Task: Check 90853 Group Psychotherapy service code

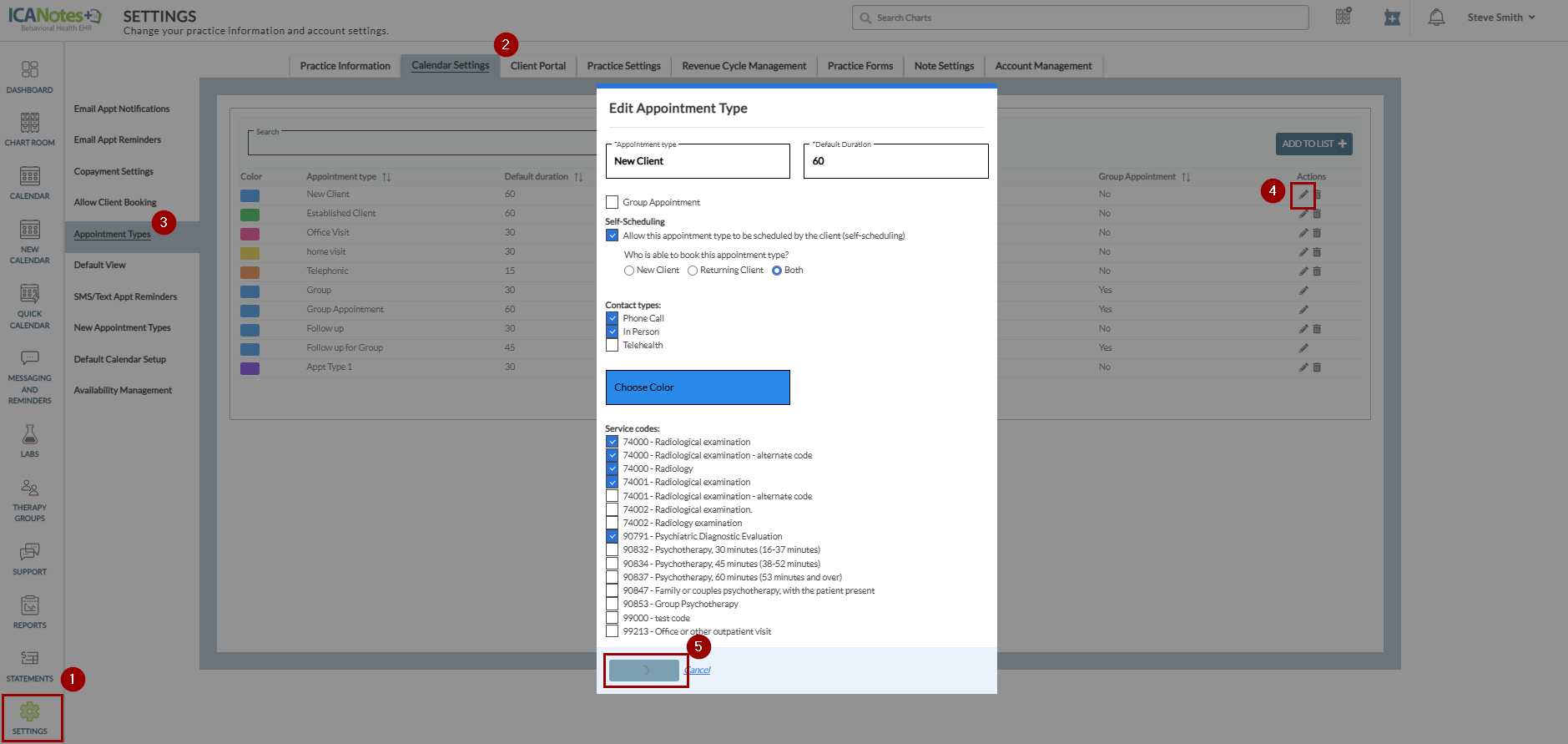Action: (613, 604)
